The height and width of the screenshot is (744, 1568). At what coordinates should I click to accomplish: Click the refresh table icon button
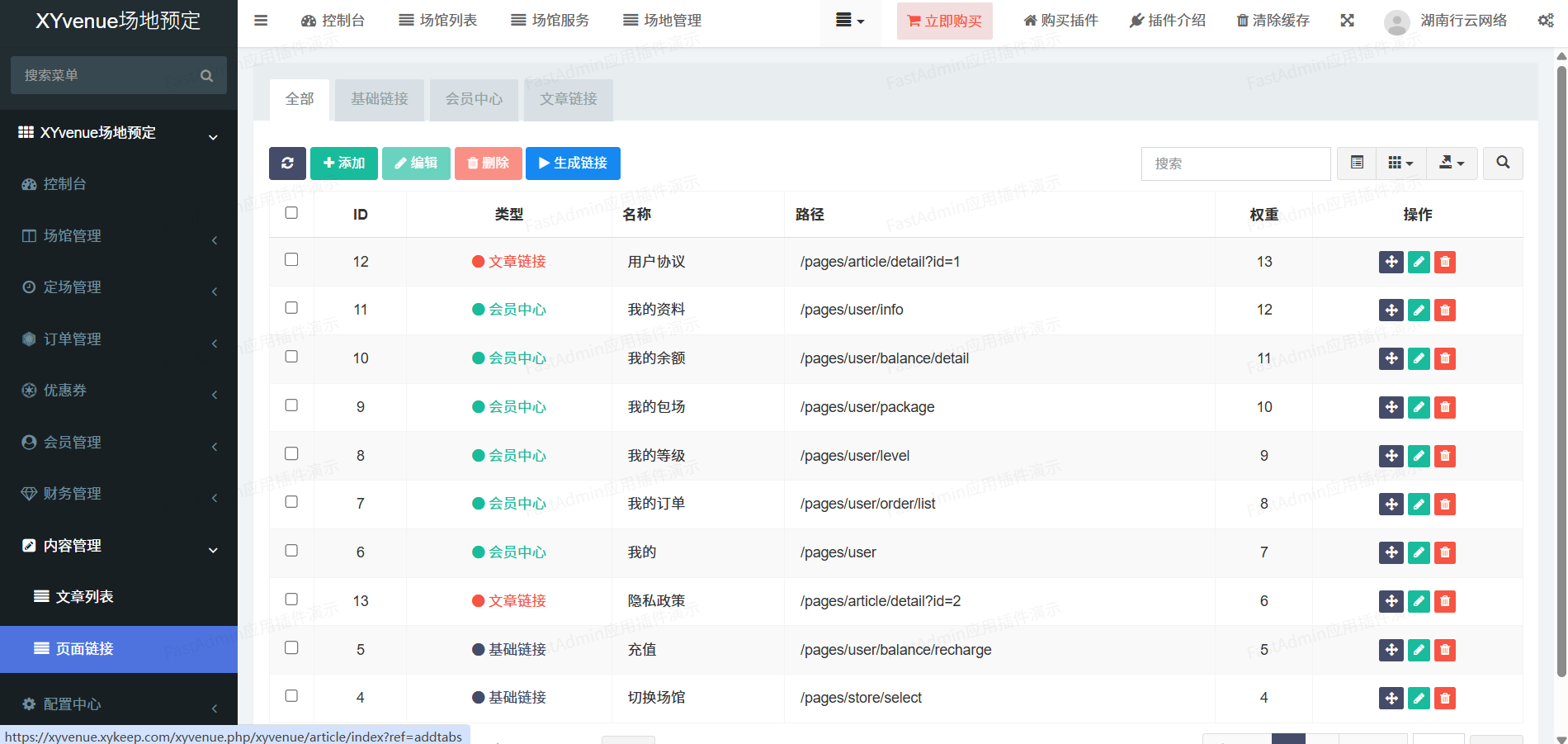[x=287, y=163]
